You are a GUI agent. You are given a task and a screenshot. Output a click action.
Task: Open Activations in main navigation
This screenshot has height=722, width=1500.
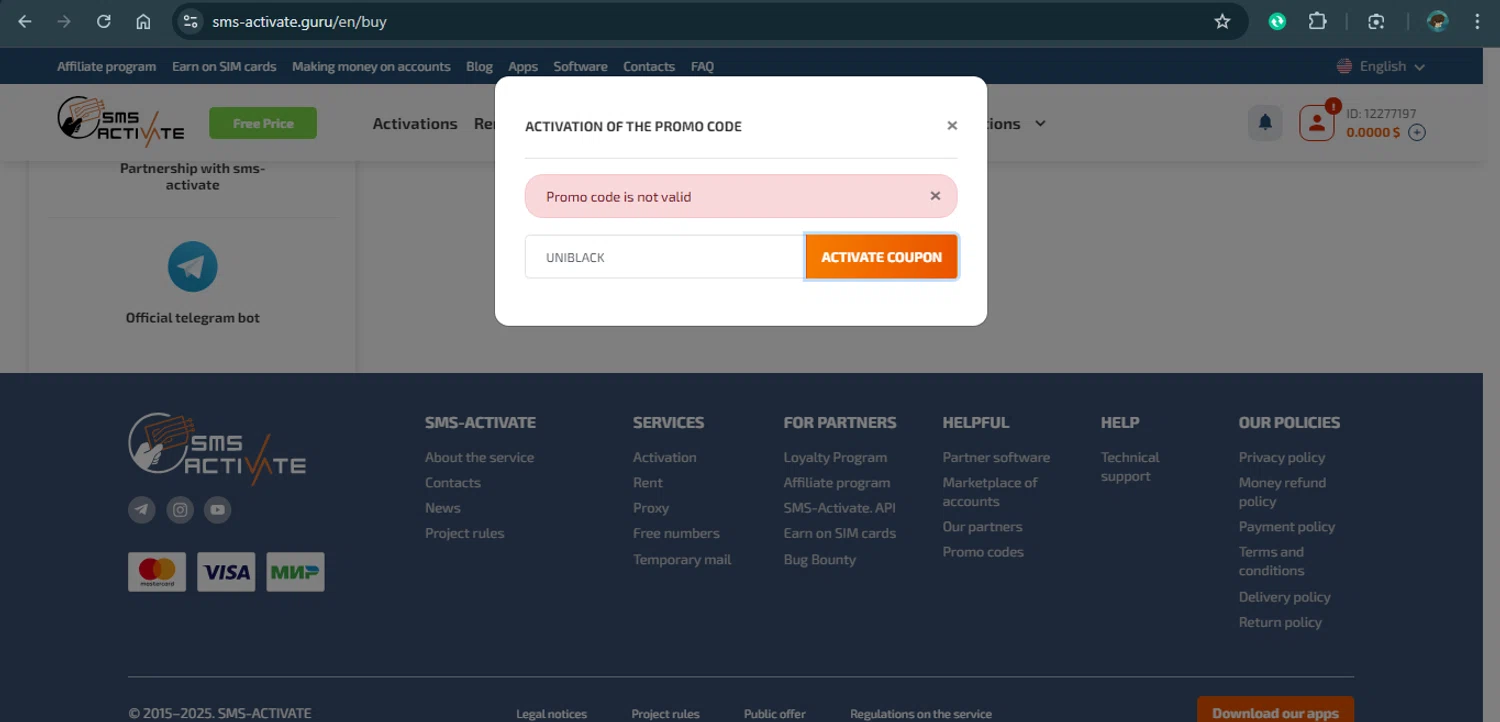pos(415,124)
